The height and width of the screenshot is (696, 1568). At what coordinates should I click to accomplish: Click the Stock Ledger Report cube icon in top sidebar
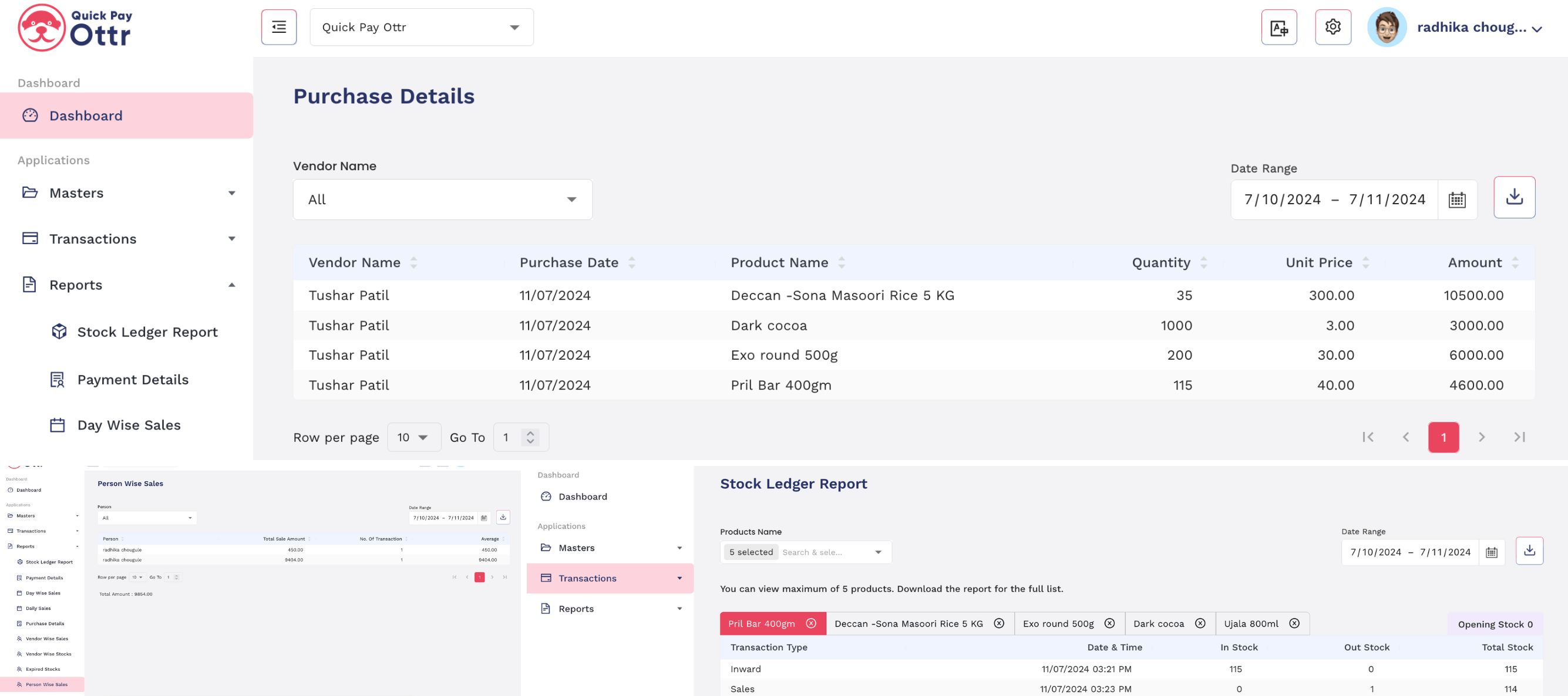[x=59, y=332]
